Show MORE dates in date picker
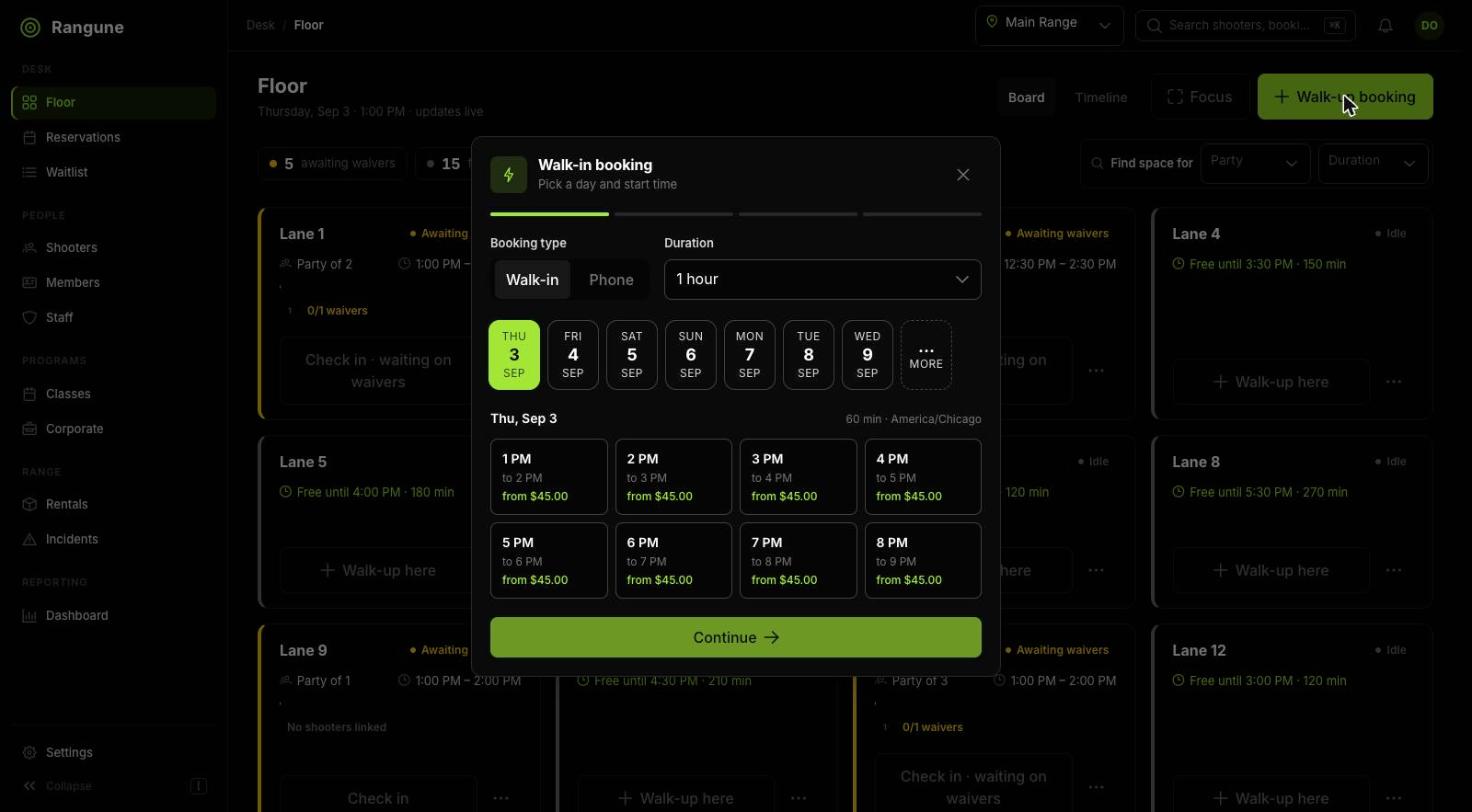The height and width of the screenshot is (812, 1472). (x=926, y=355)
